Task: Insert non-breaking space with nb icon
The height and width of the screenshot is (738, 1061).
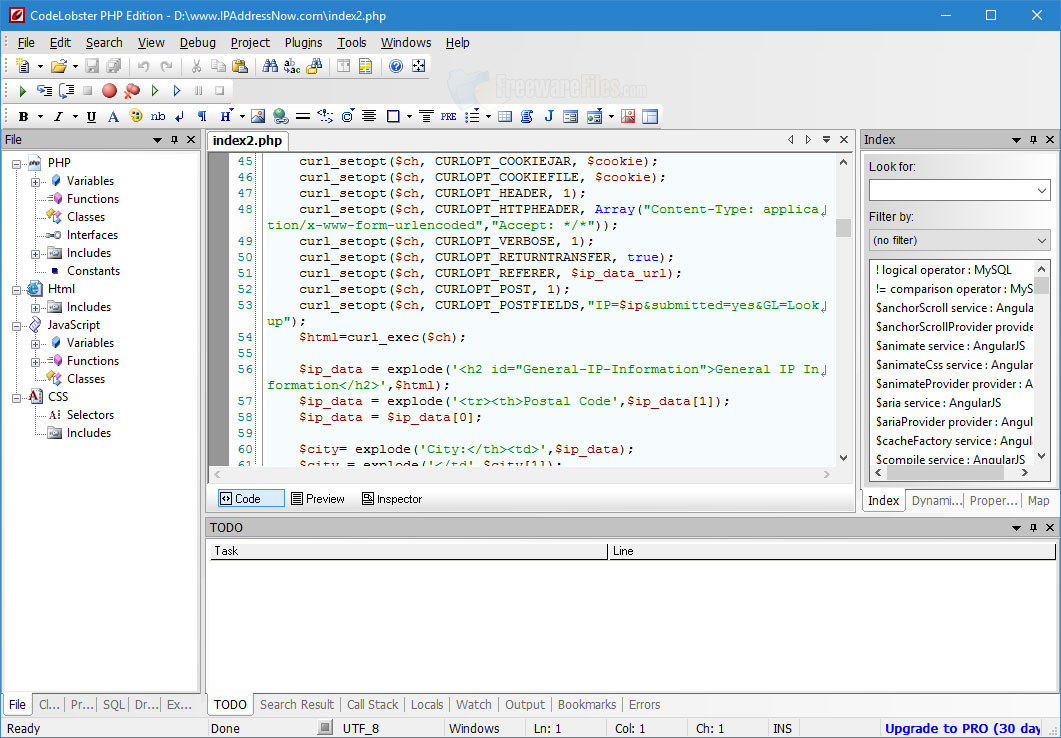Action: click(x=158, y=116)
